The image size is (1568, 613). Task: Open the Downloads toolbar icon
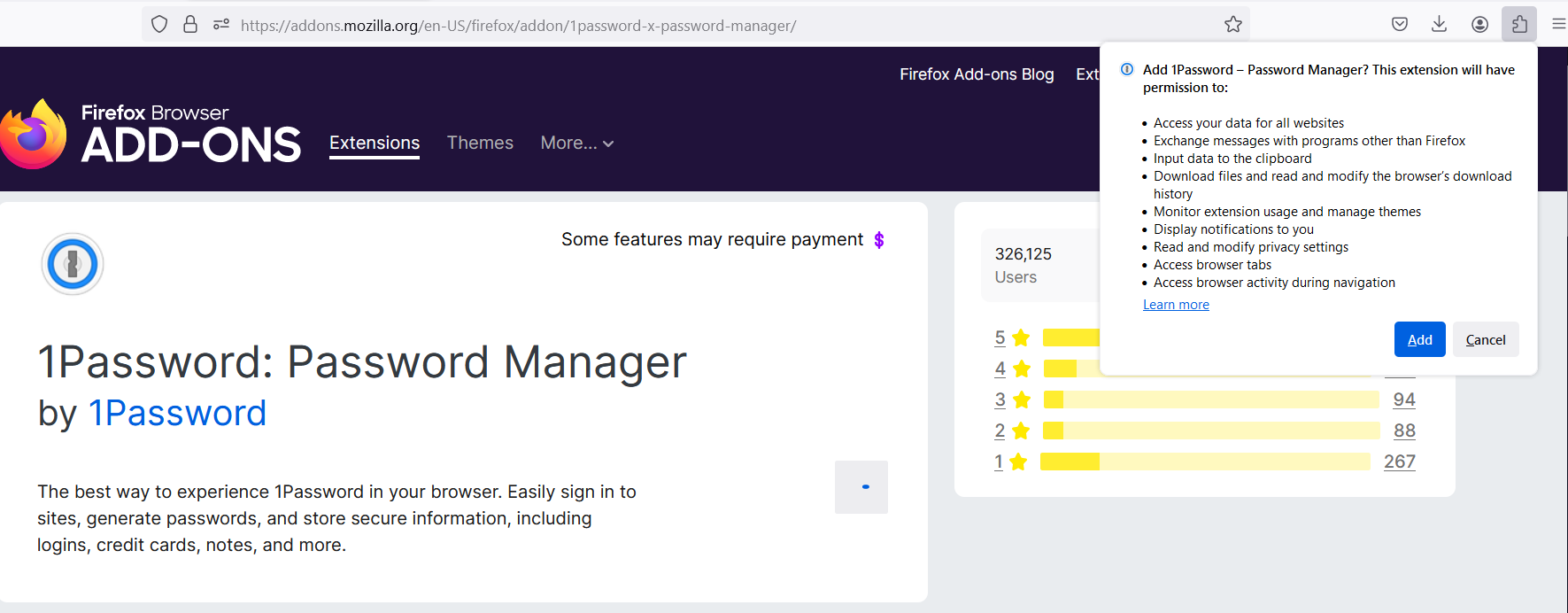pyautogui.click(x=1440, y=24)
